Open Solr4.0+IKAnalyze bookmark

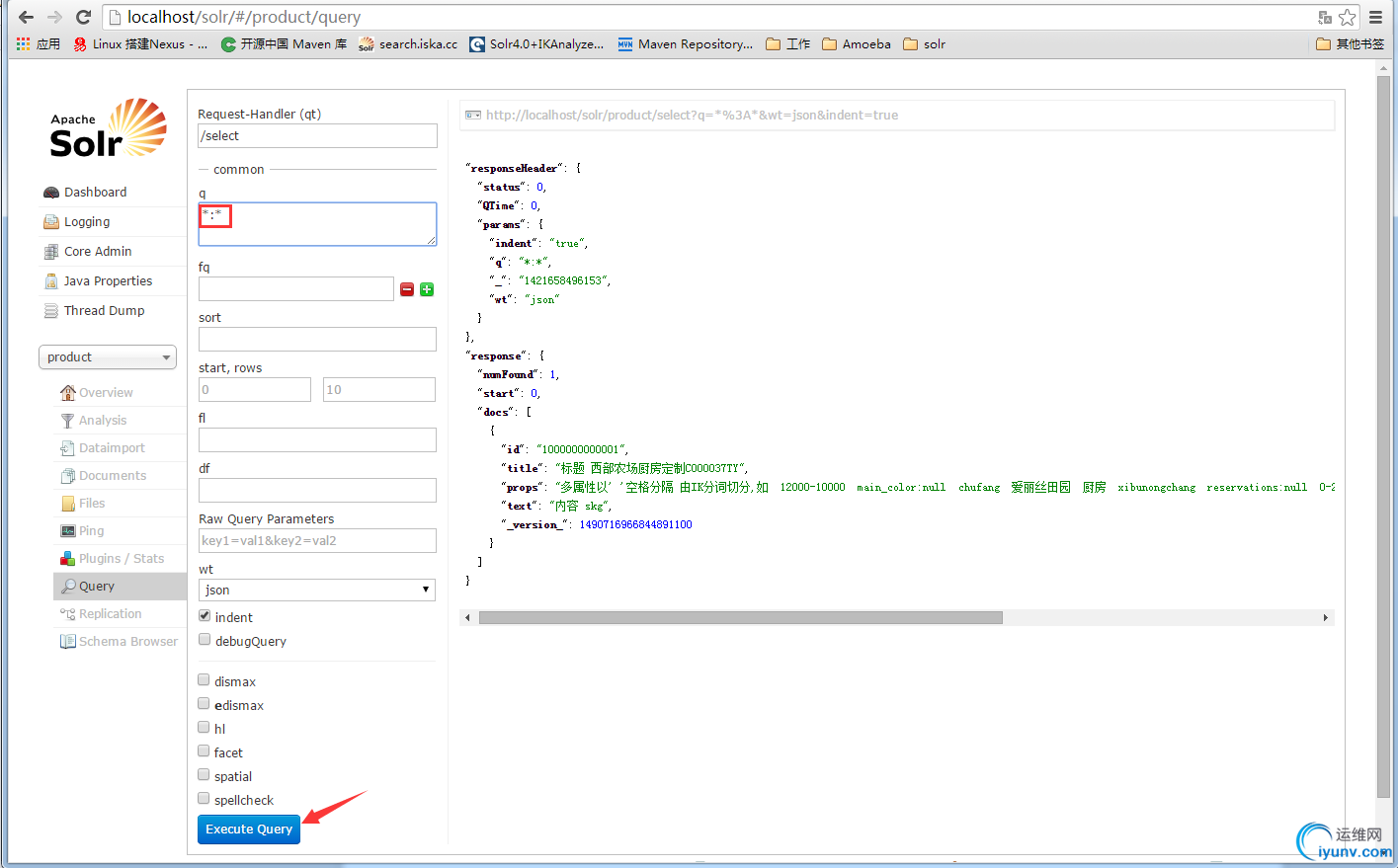[536, 43]
